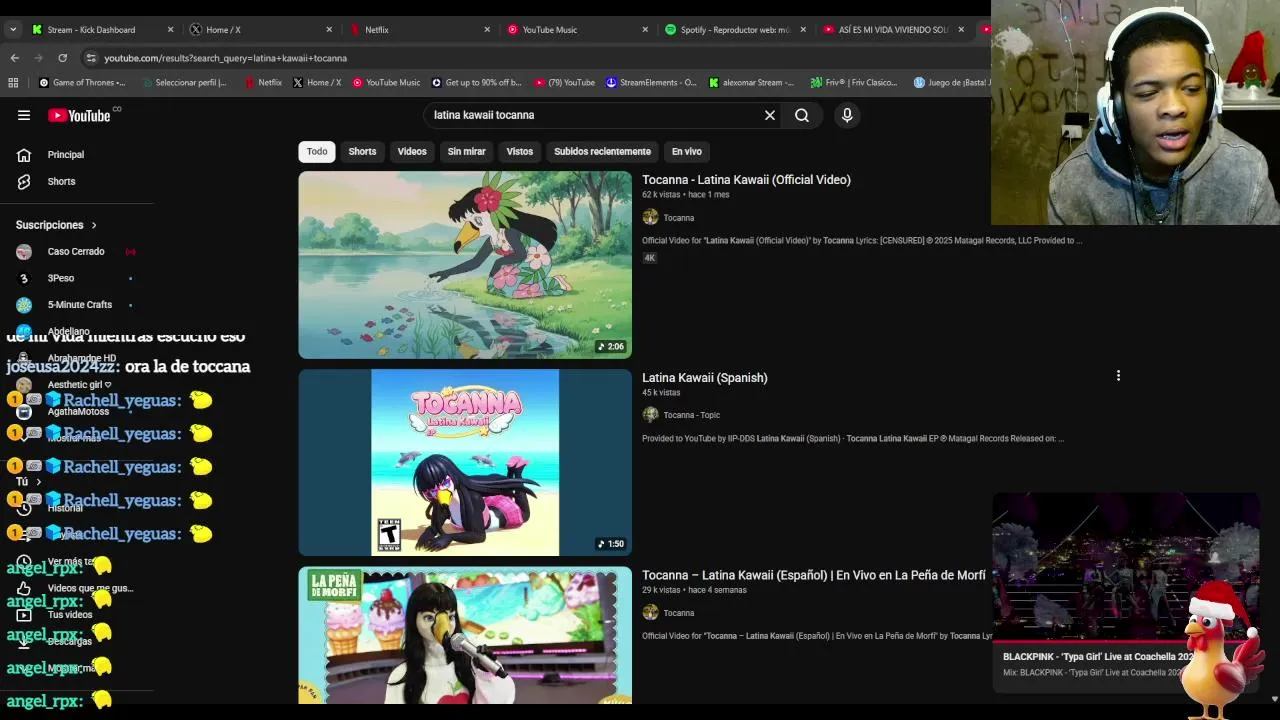Go back with the browser back arrow

pos(14,58)
